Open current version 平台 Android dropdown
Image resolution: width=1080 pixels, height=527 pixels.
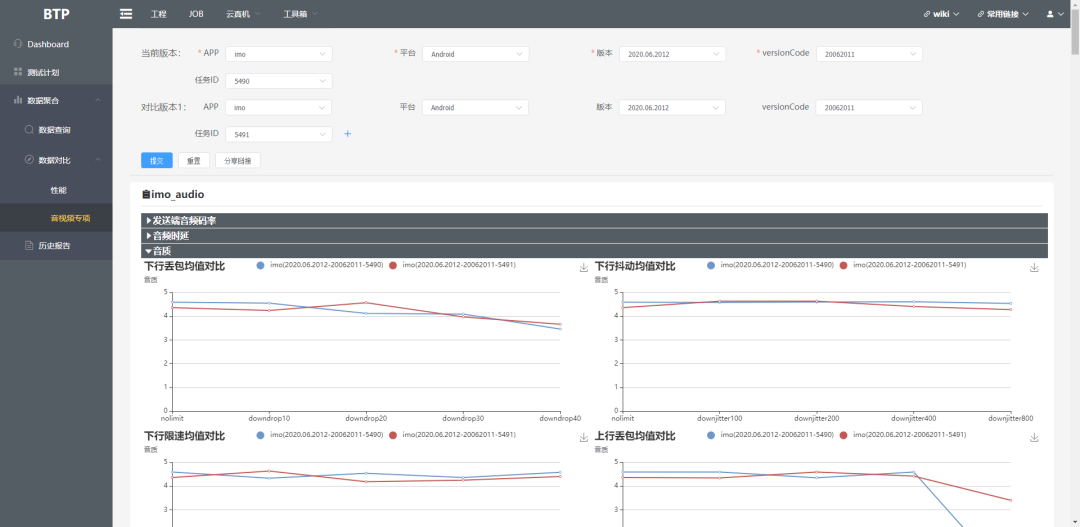[476, 54]
